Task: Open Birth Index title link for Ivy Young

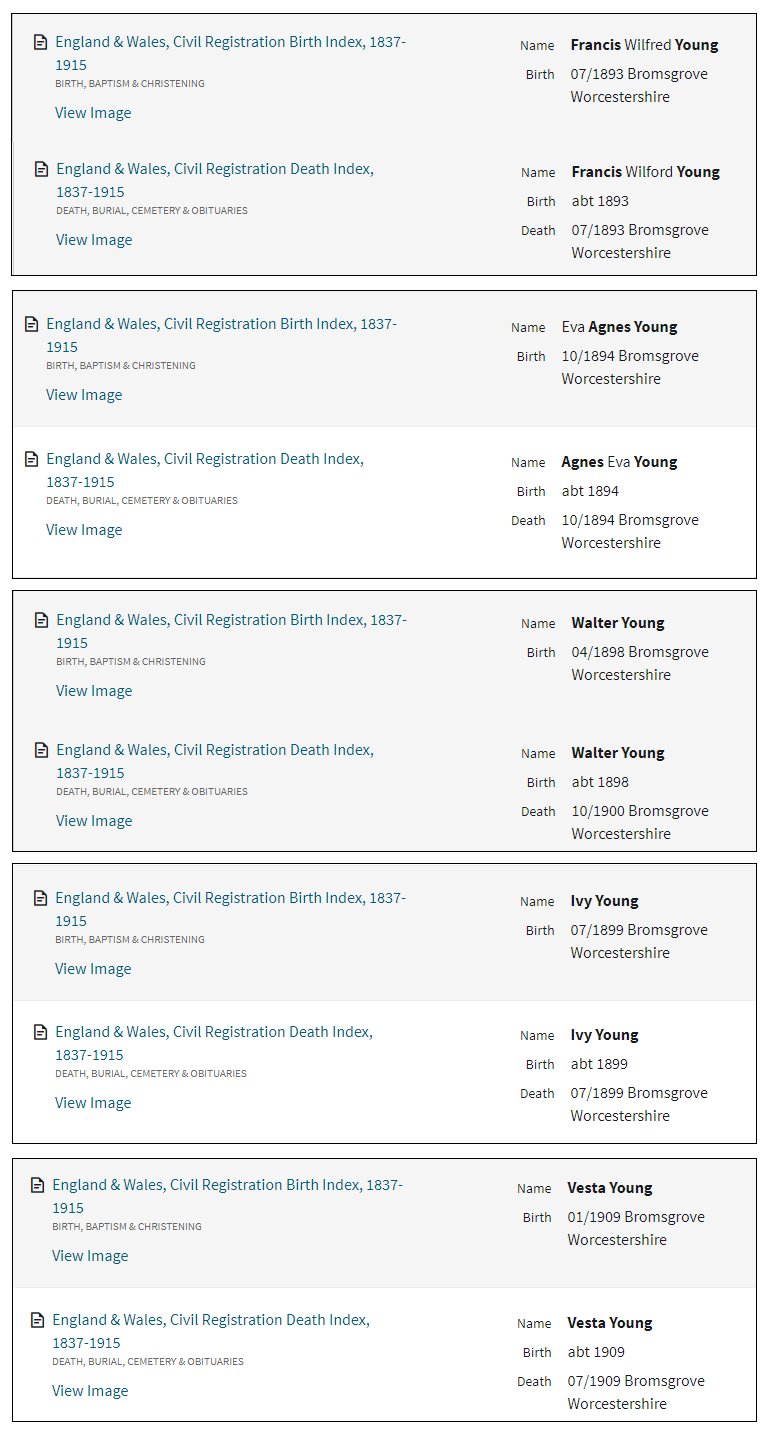Action: 230,898
